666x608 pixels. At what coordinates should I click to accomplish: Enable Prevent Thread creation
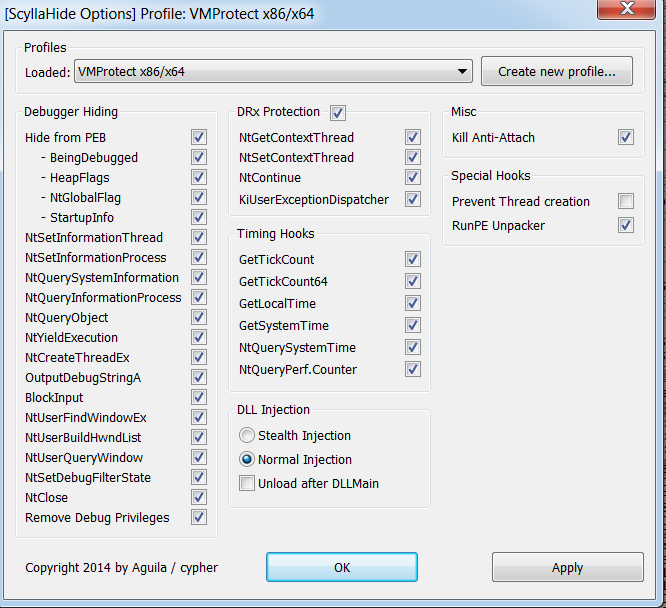[x=626, y=201]
